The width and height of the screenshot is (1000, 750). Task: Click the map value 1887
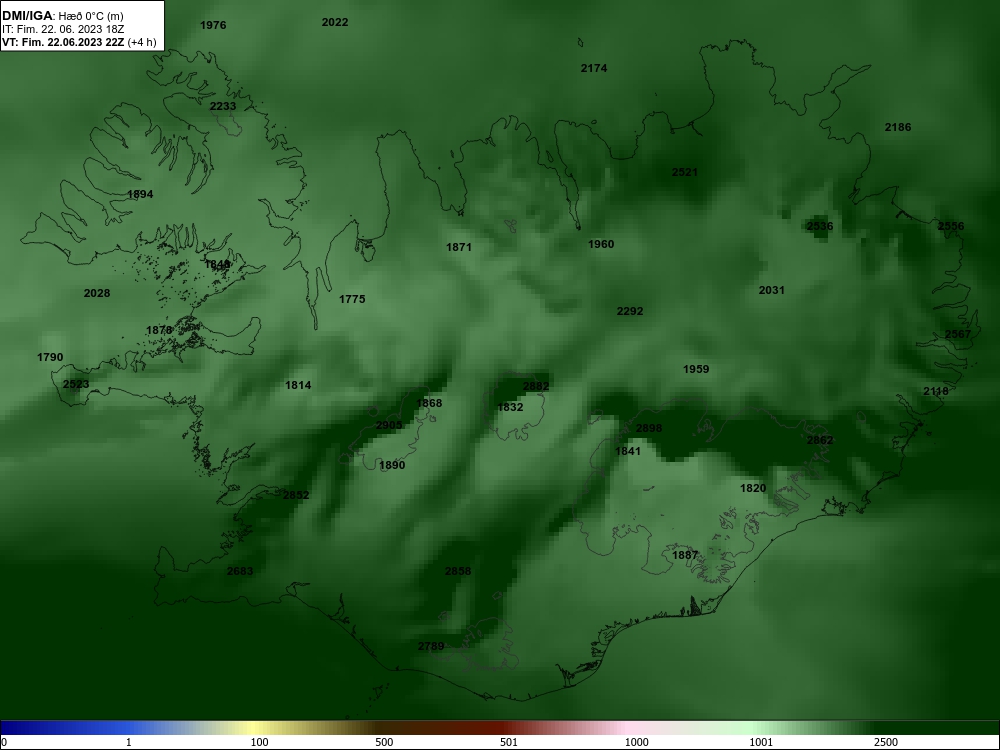(x=686, y=555)
